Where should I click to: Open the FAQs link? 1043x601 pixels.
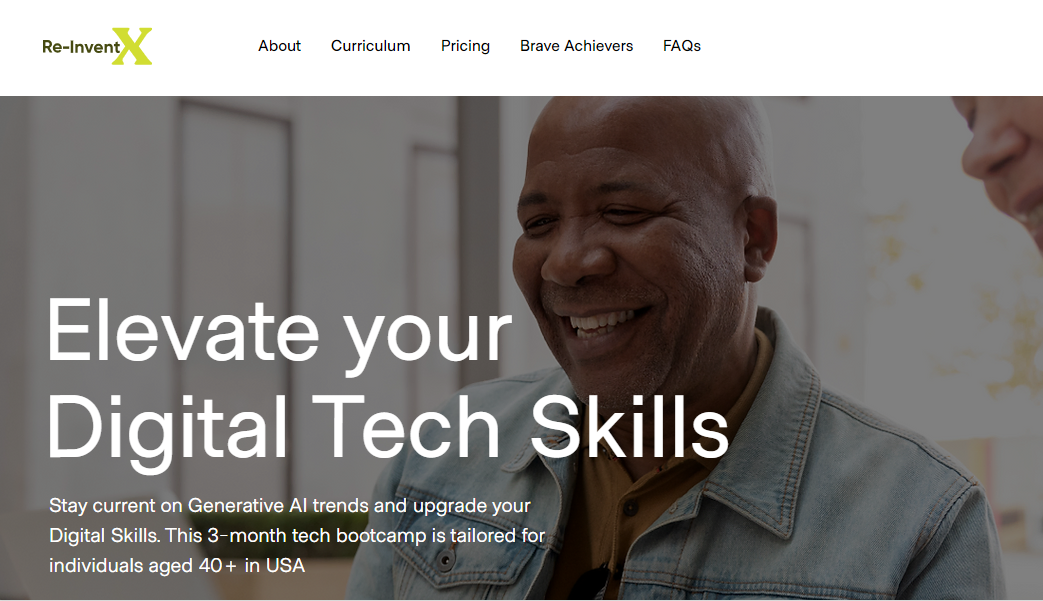coord(682,46)
